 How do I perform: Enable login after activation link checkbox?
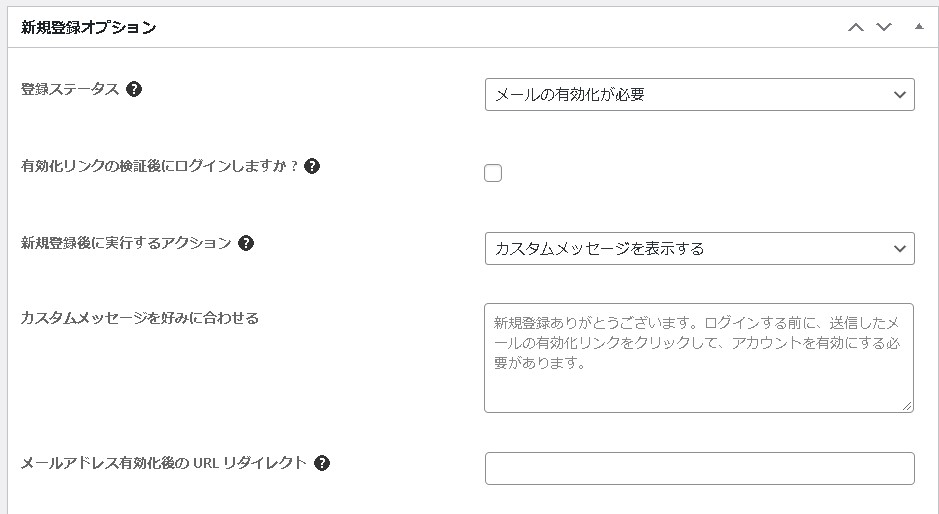click(x=493, y=173)
